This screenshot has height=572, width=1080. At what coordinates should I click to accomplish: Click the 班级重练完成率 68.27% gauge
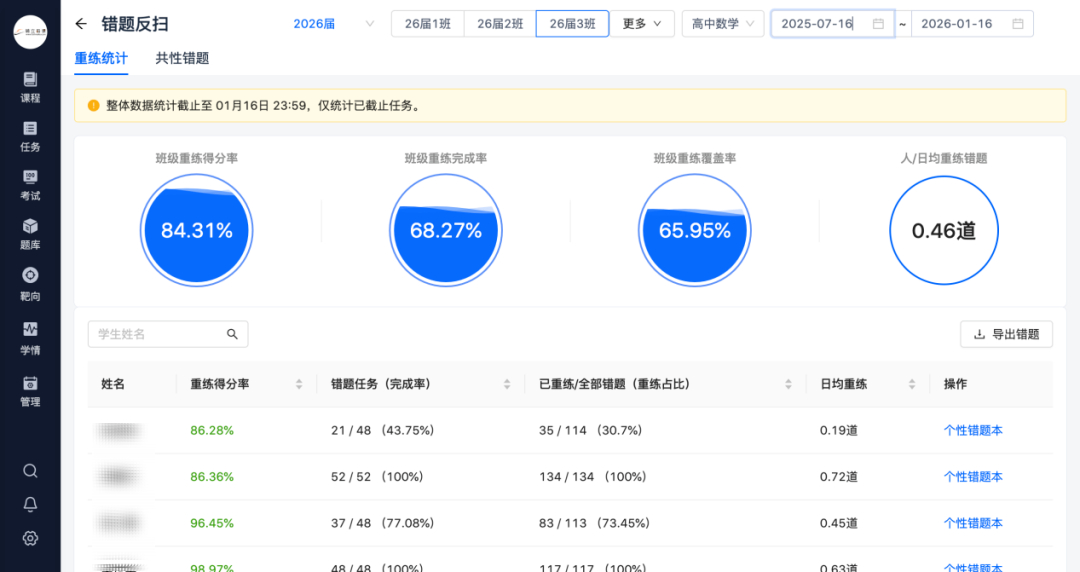446,230
